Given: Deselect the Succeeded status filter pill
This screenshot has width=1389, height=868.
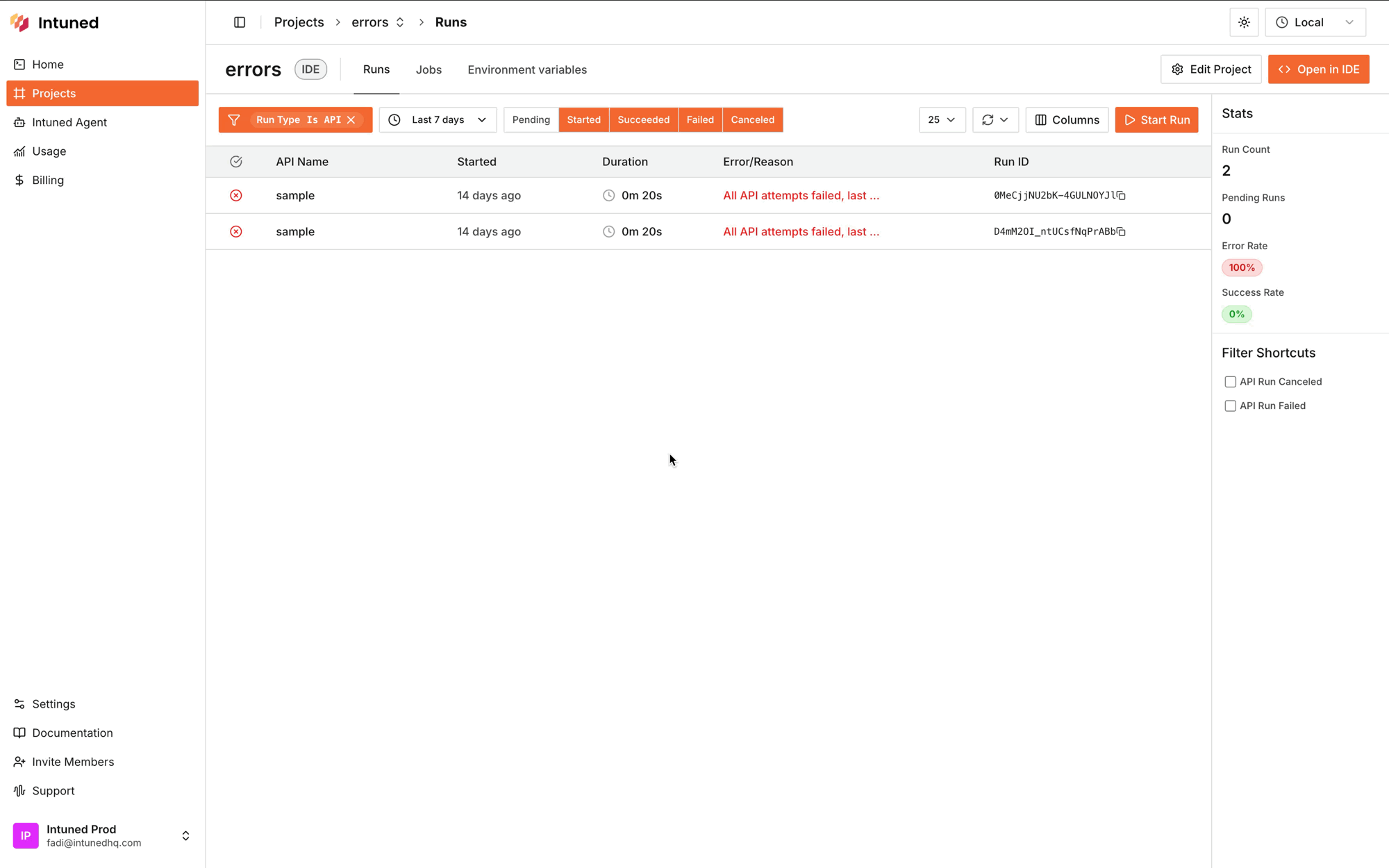Looking at the screenshot, I should 643,119.
